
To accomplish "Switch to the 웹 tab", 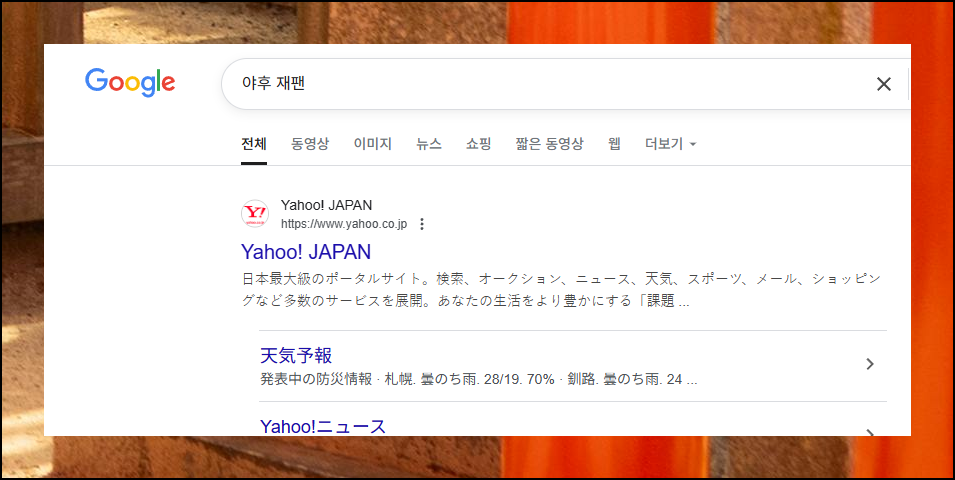I will click(x=614, y=144).
